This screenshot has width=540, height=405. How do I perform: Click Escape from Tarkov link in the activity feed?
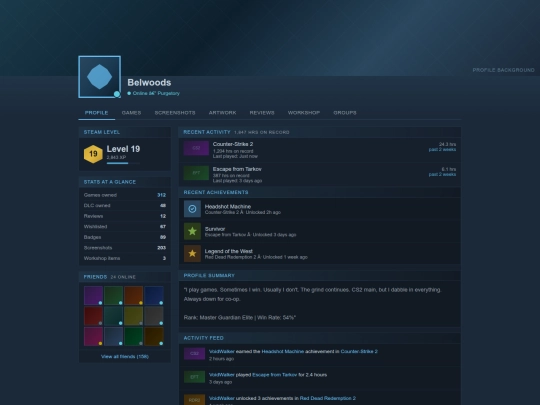[x=274, y=375]
